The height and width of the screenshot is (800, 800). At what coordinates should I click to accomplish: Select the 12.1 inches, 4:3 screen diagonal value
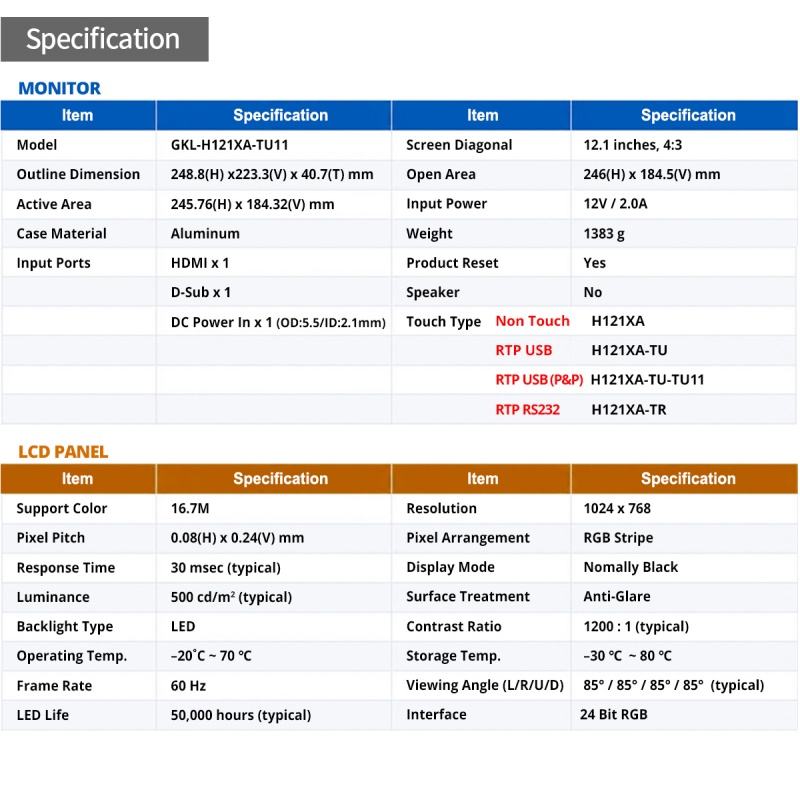633,145
